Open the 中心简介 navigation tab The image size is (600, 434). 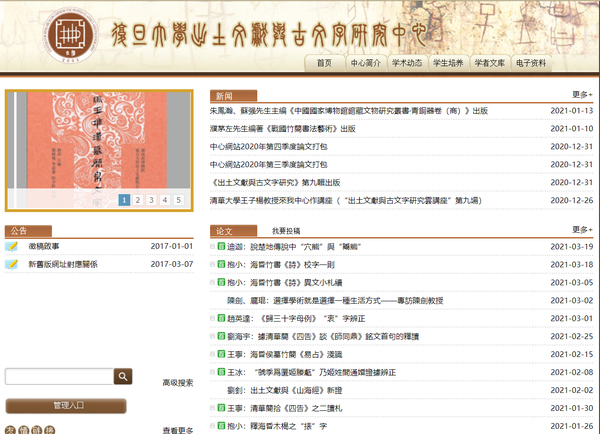365,63
